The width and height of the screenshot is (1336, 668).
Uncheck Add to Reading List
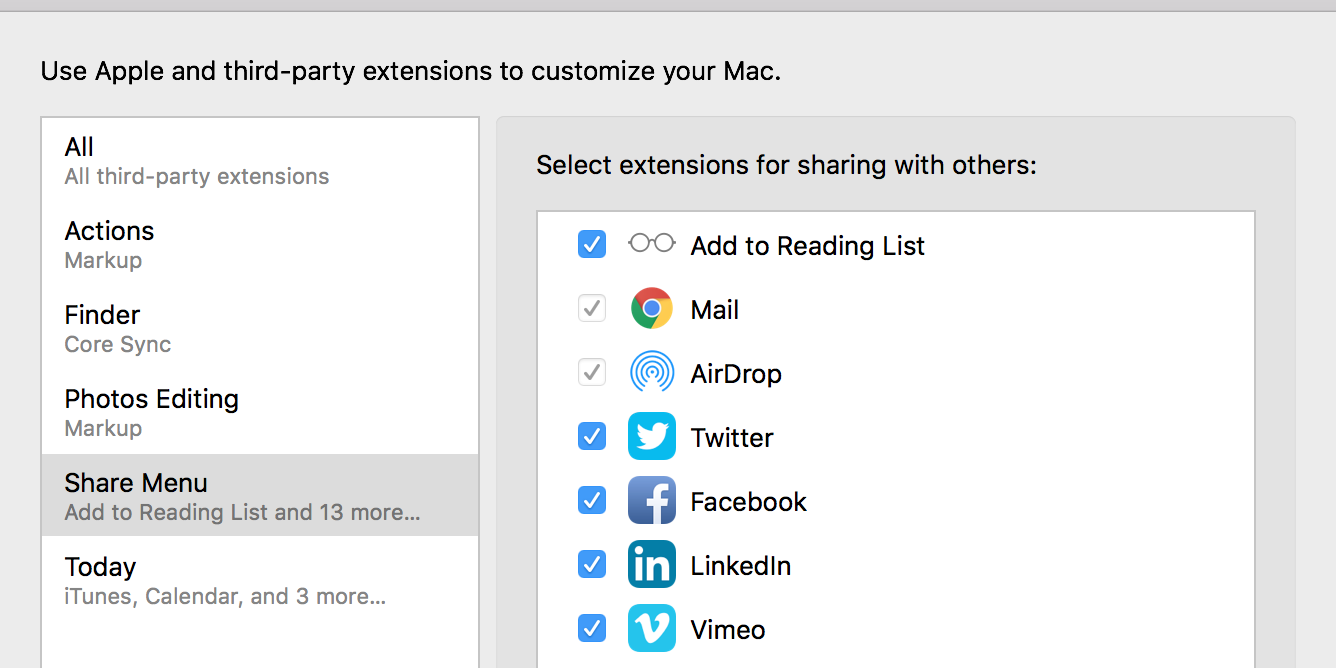pyautogui.click(x=592, y=244)
